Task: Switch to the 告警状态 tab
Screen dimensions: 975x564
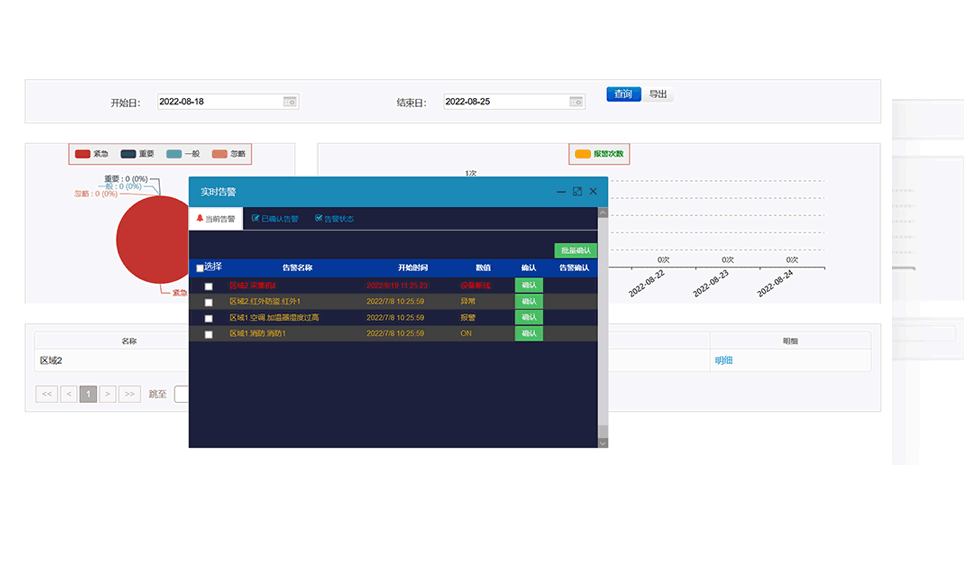Action: [334, 219]
